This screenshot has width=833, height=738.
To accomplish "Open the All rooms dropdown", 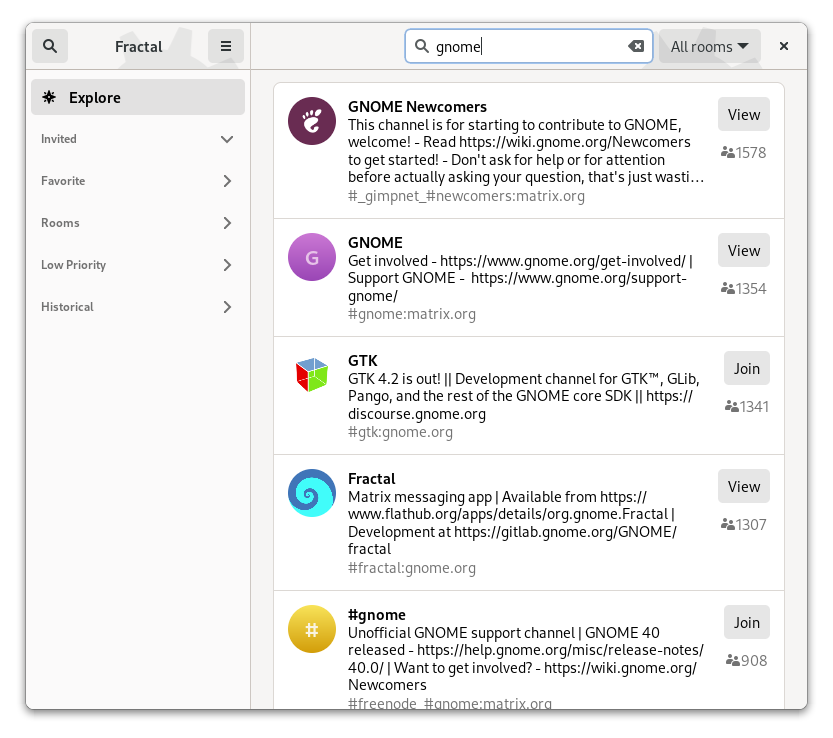I will click(709, 46).
